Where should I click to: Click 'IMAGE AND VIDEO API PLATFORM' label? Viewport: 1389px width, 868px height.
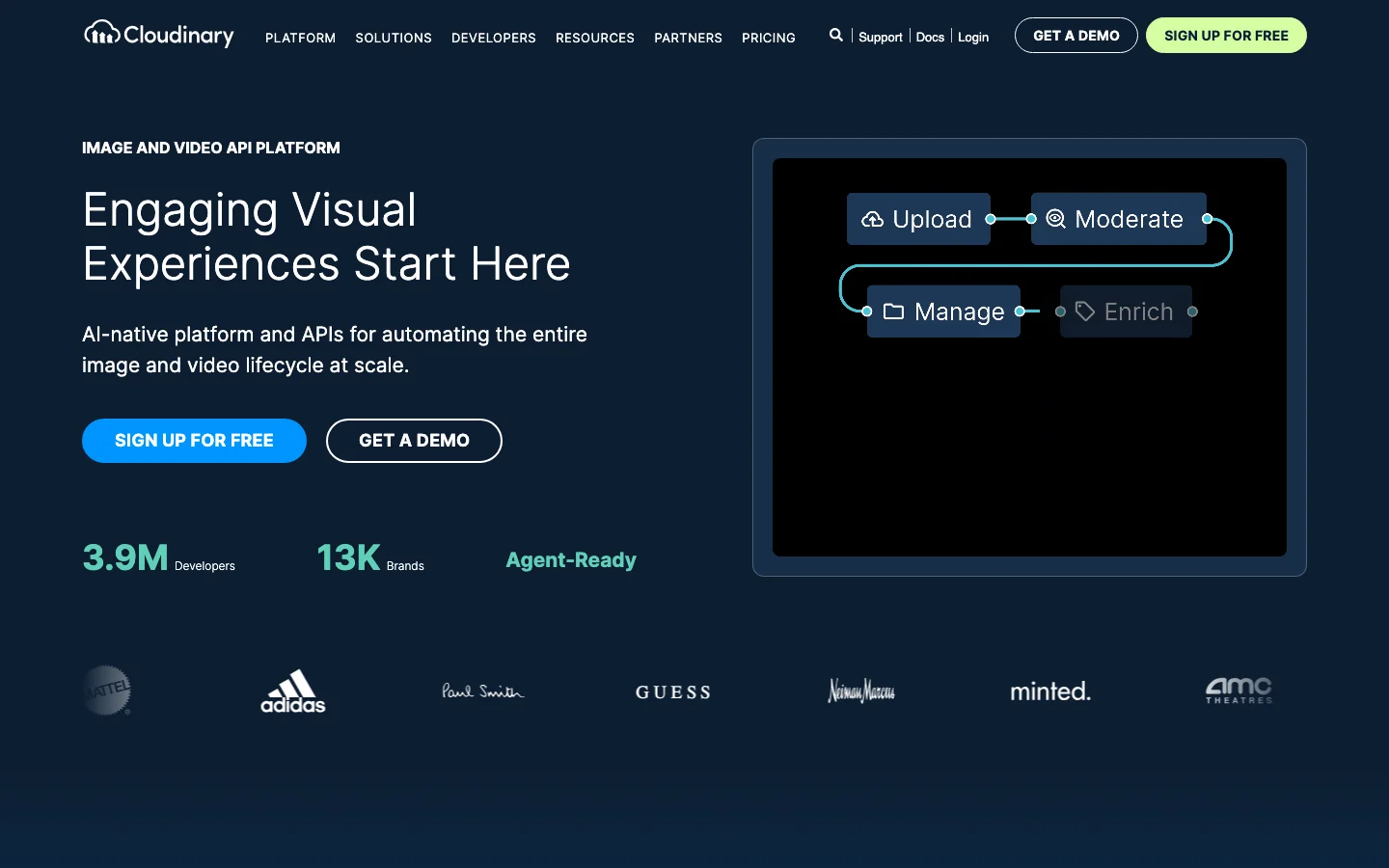pyautogui.click(x=211, y=148)
